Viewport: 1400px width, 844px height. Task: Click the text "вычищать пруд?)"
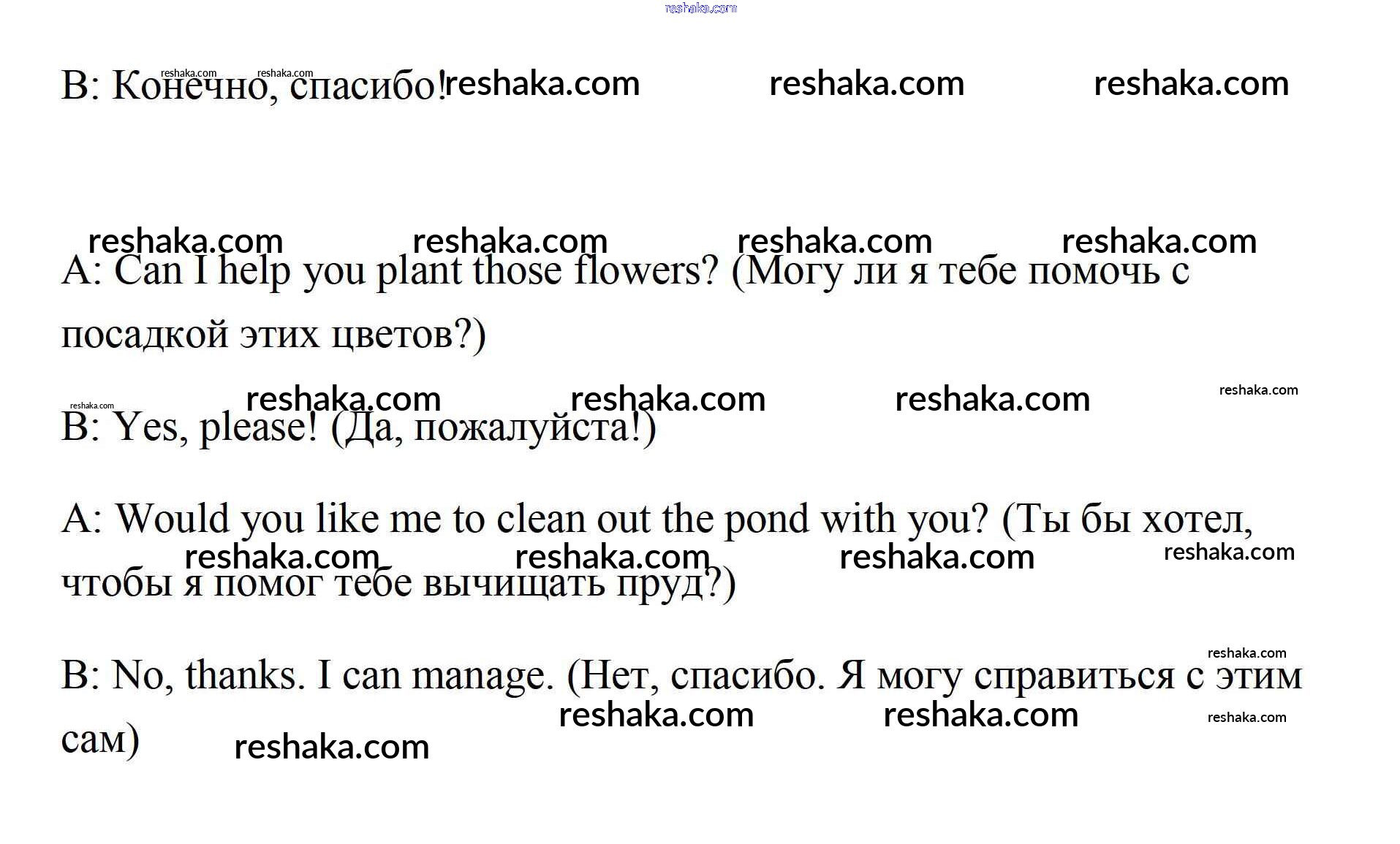(x=579, y=585)
